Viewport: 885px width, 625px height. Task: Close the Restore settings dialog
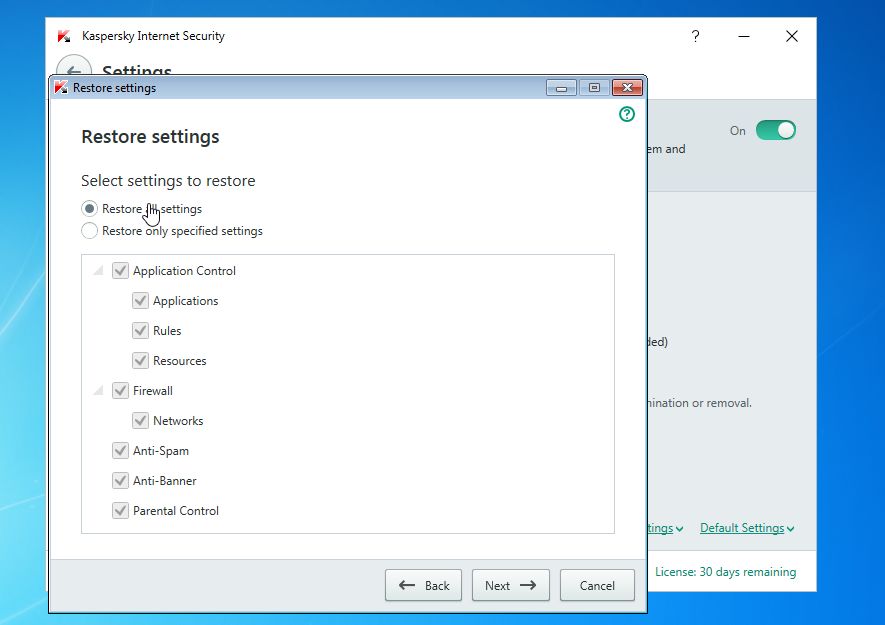[627, 88]
